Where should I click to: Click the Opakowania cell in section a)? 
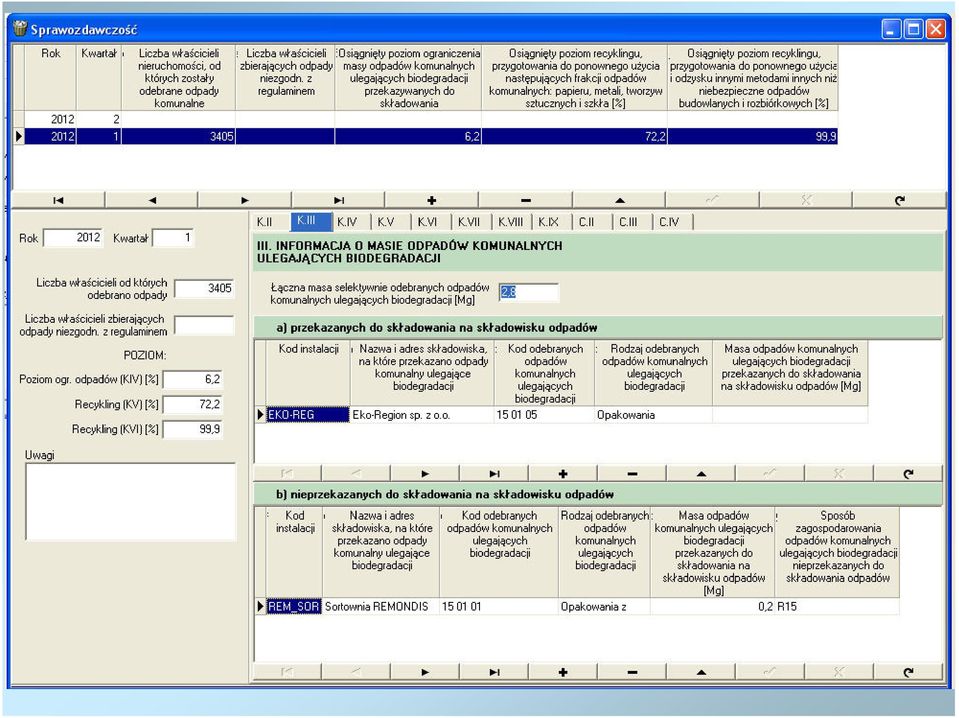pos(654,415)
